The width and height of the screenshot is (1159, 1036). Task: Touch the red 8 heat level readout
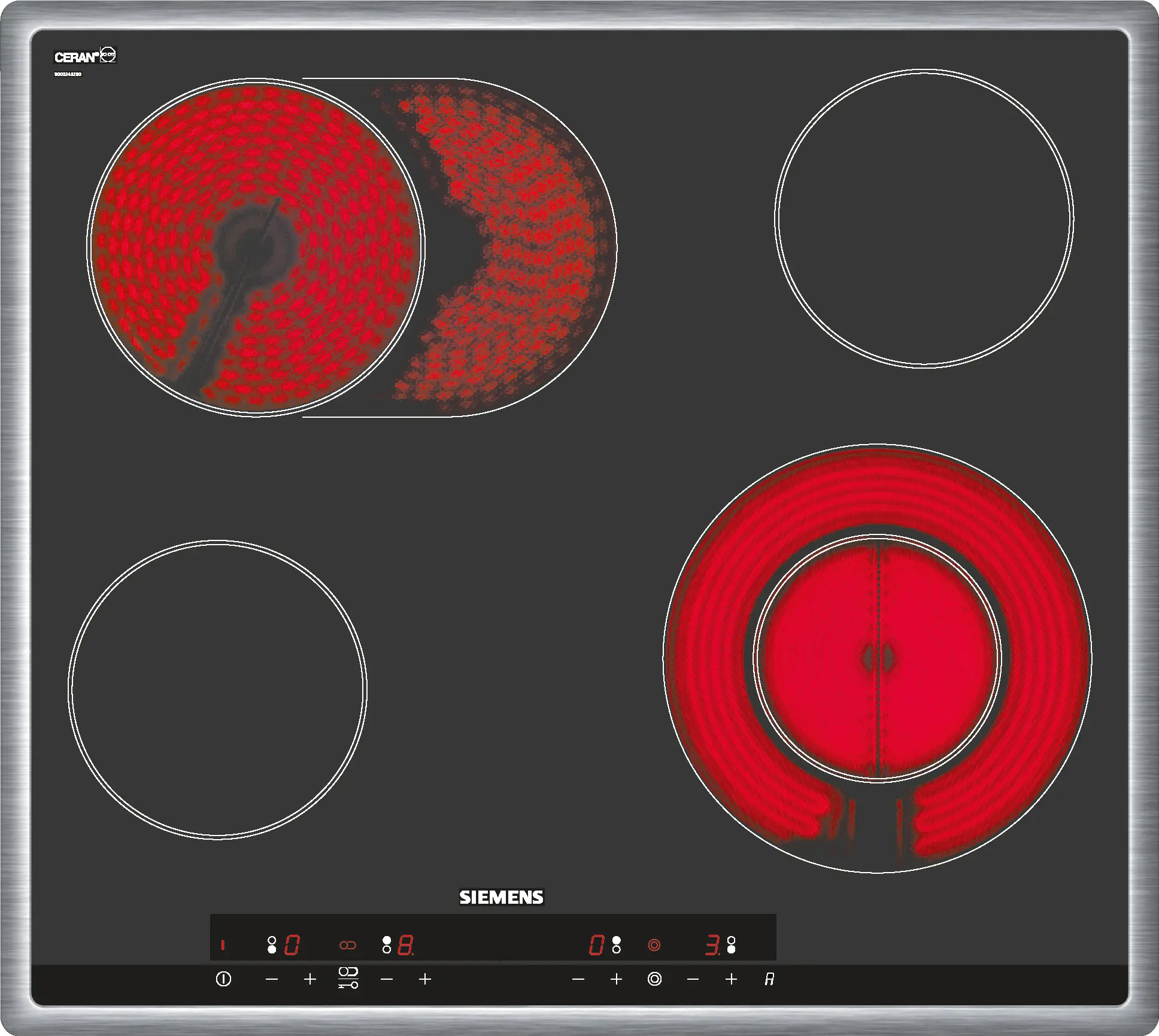[406, 945]
